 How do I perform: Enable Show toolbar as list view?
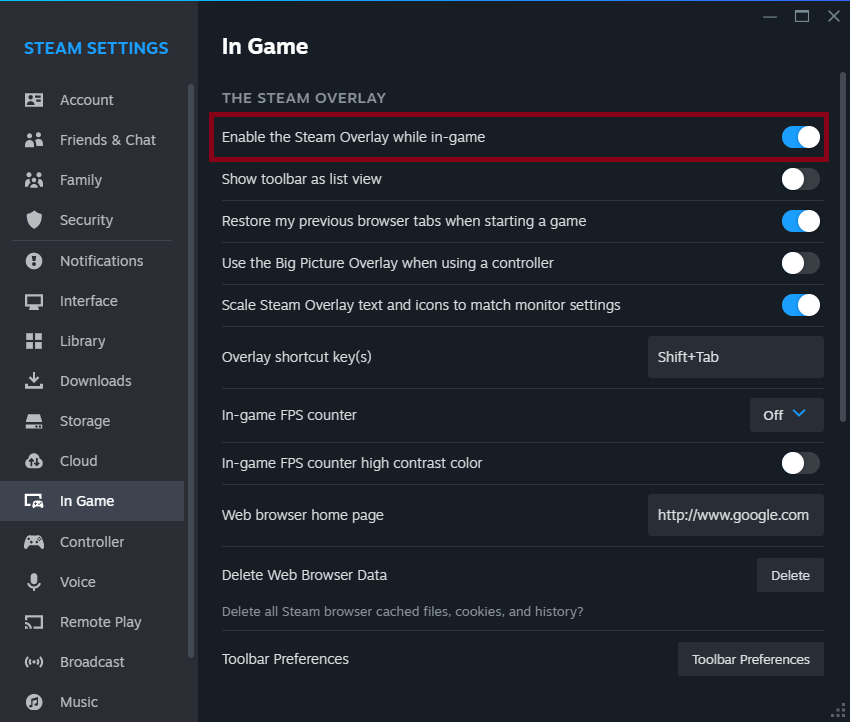tap(800, 179)
